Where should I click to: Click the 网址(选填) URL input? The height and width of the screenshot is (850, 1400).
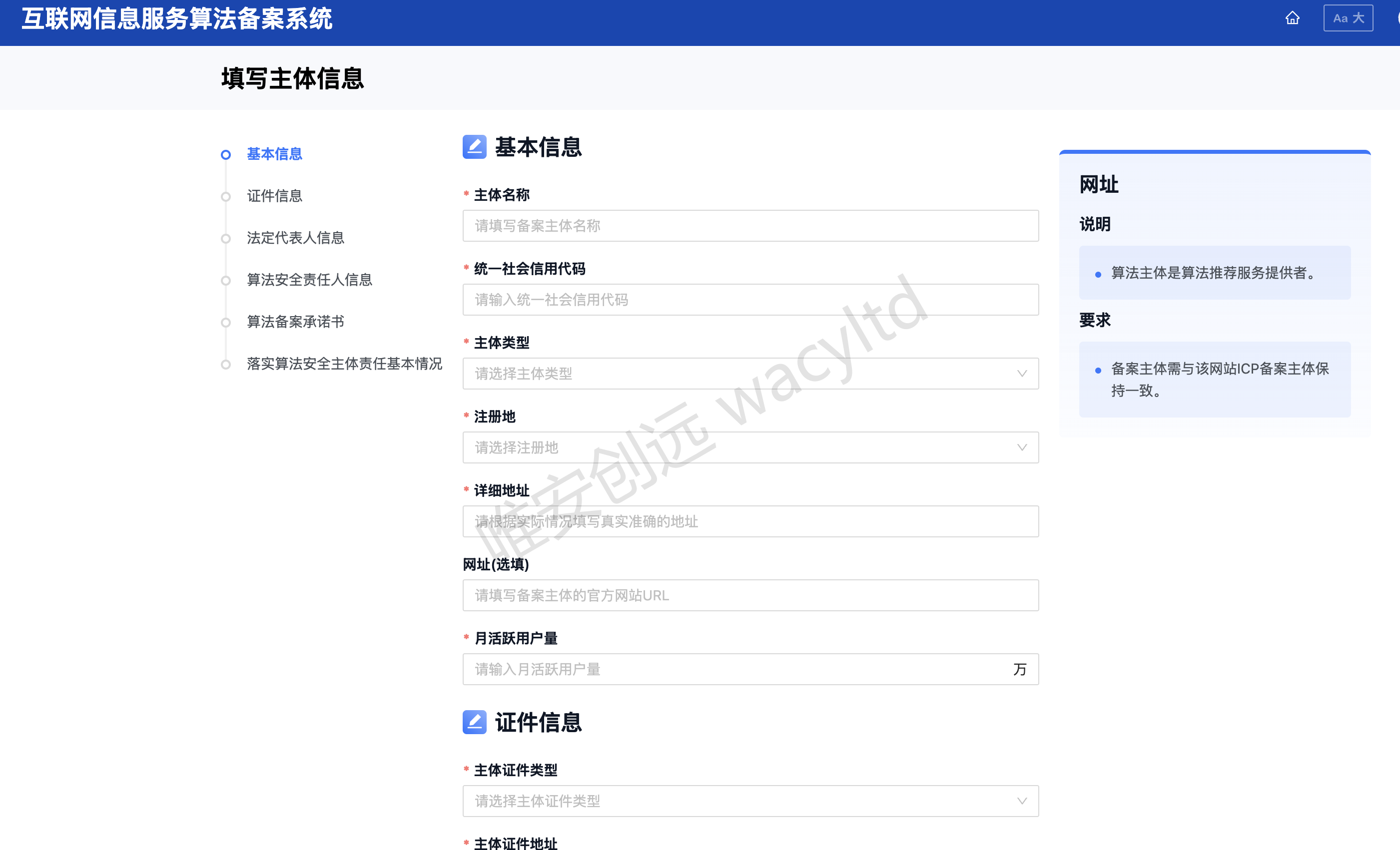(x=750, y=595)
